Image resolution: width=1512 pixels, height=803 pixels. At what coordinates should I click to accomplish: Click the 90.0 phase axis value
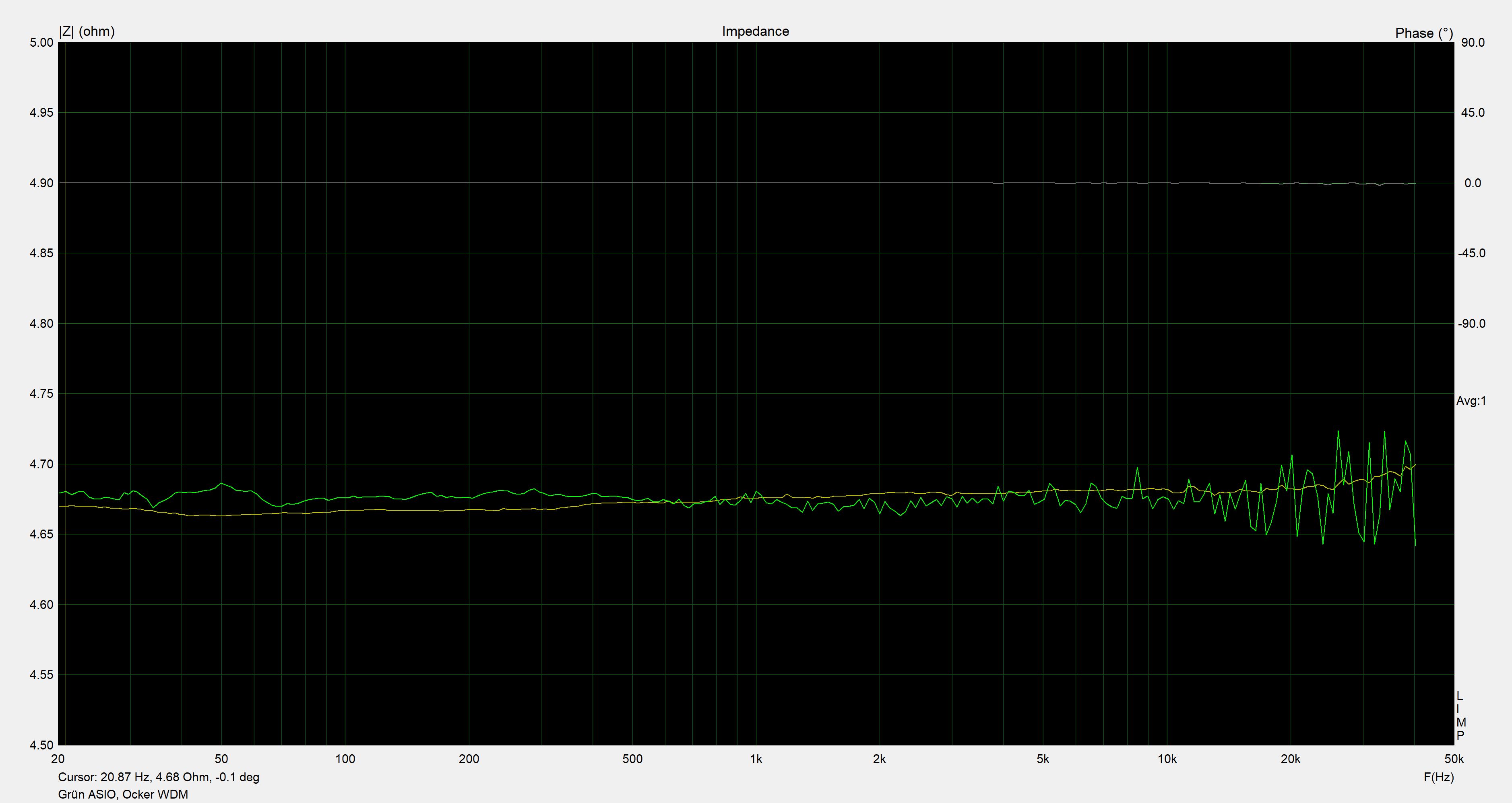1473,42
